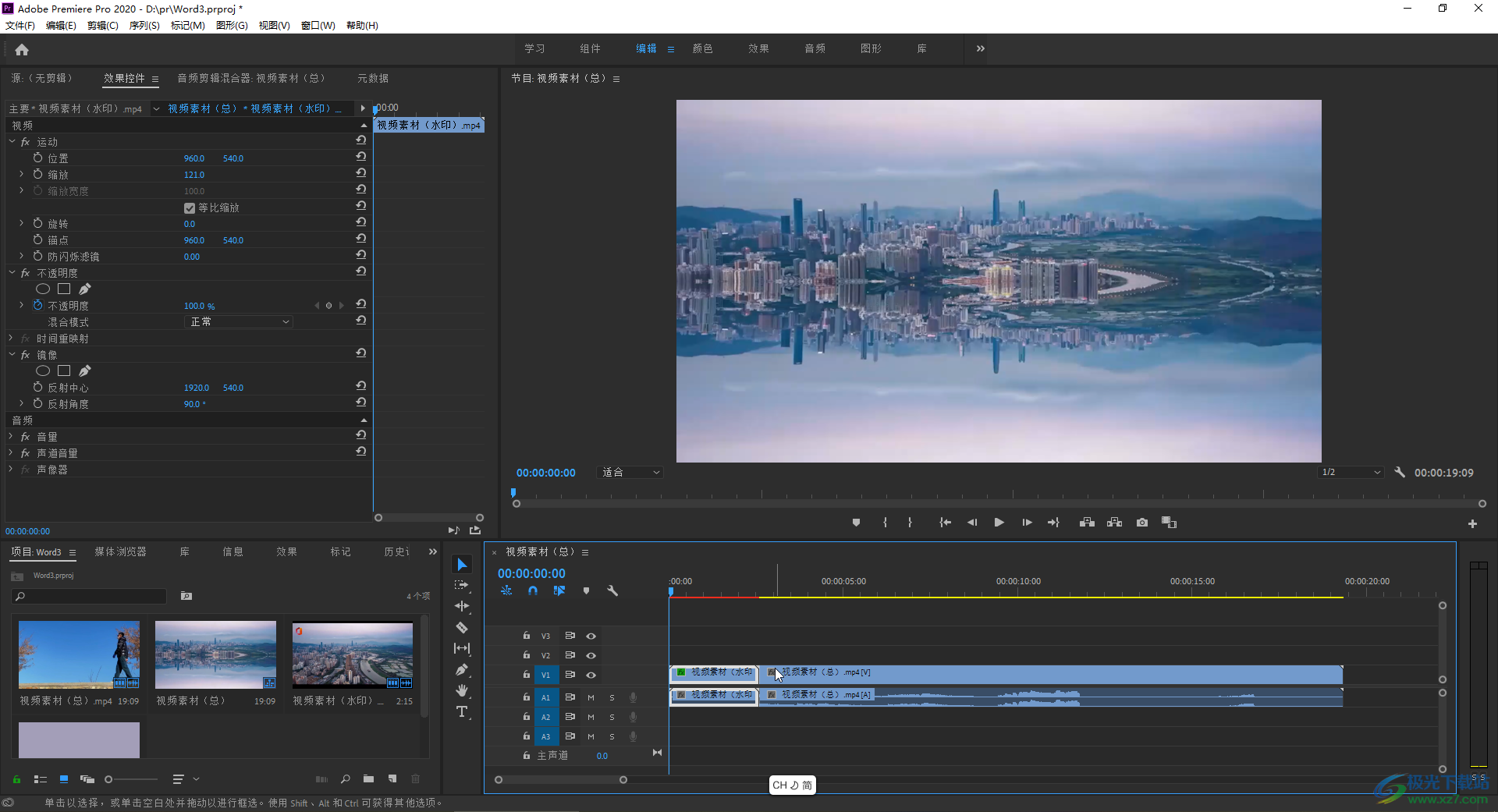Open 帮助(H) menu
This screenshot has width=1498, height=812.
coord(362,26)
